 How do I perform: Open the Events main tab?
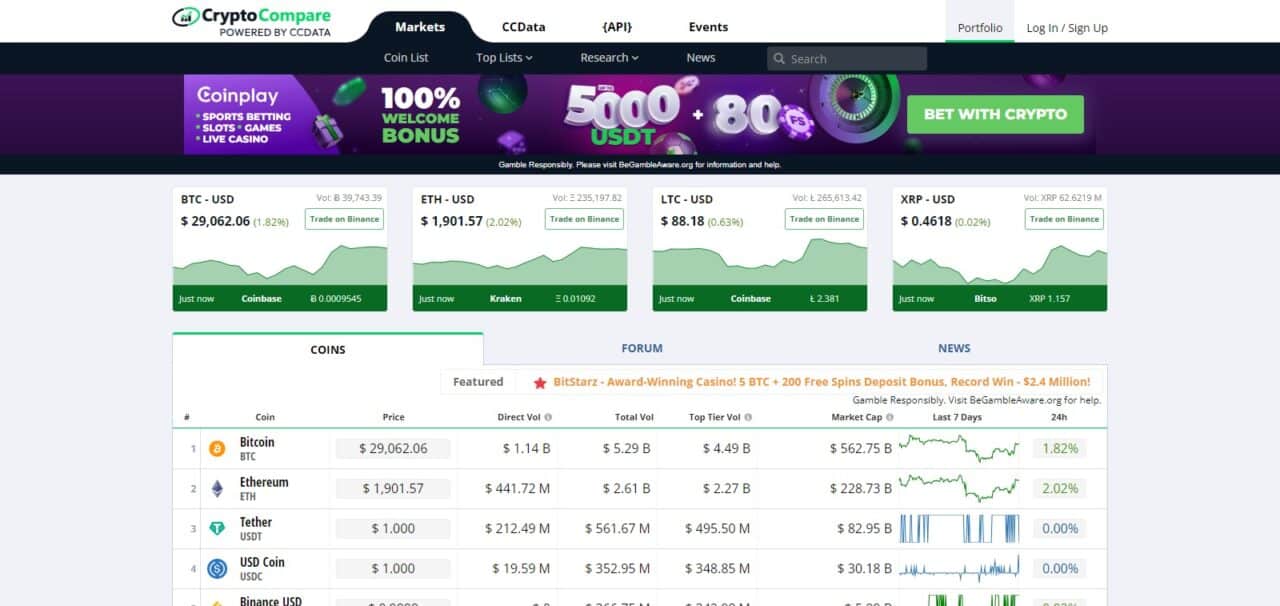click(708, 27)
